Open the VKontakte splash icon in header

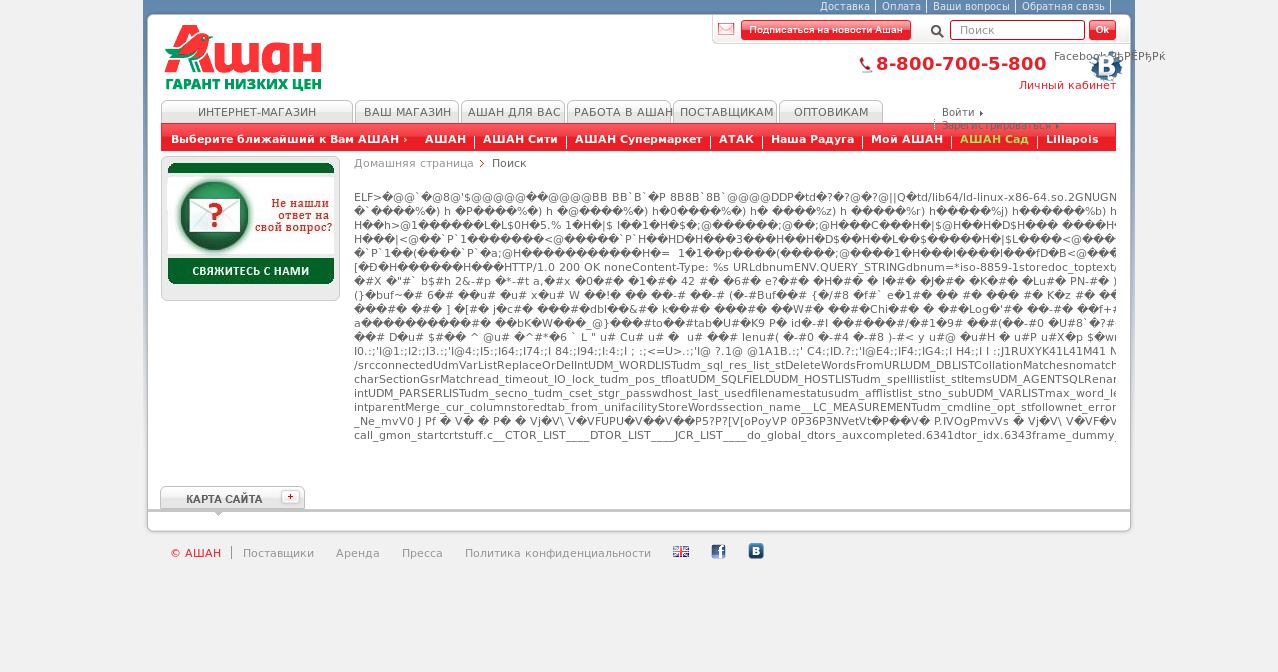[1106, 66]
